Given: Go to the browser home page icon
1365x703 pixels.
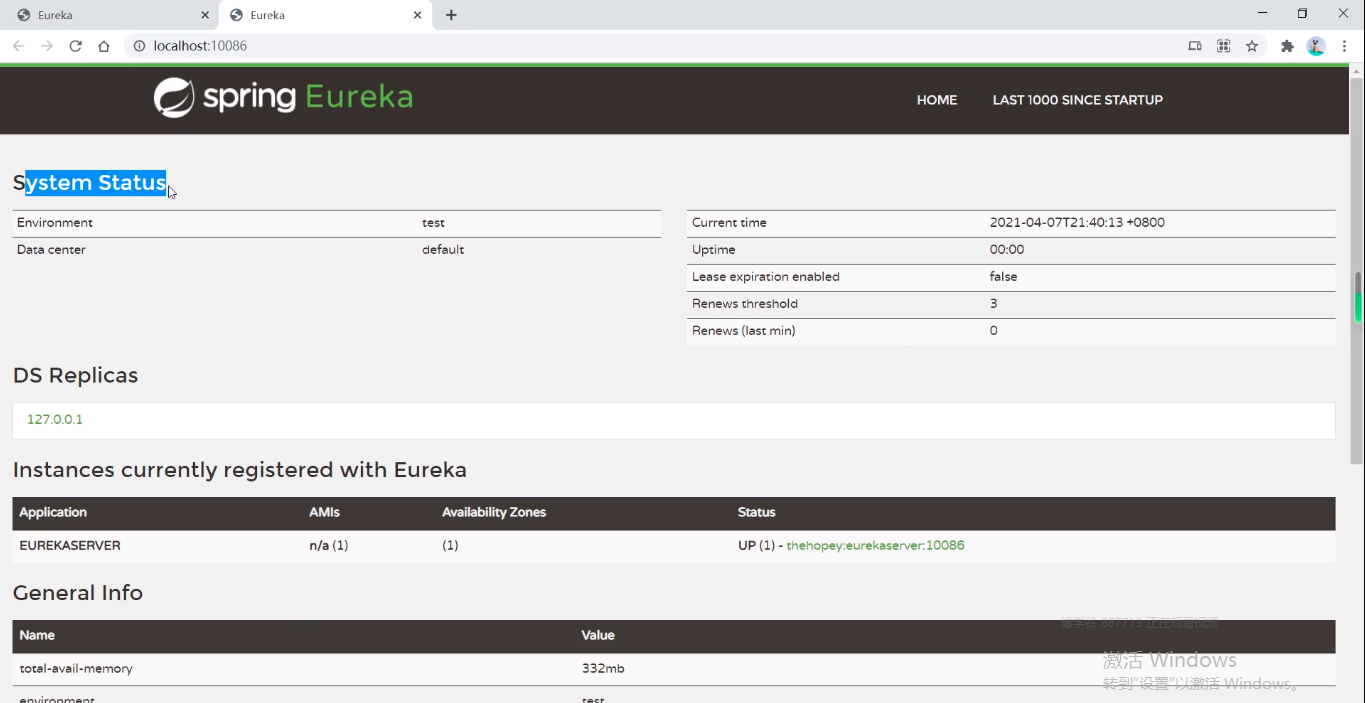Looking at the screenshot, I should 104,46.
